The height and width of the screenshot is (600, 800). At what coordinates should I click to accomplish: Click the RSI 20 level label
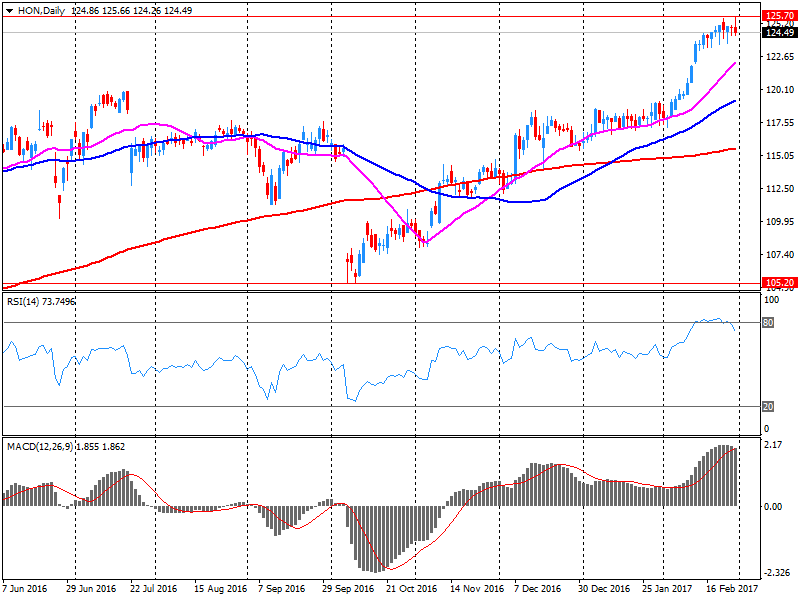click(769, 406)
